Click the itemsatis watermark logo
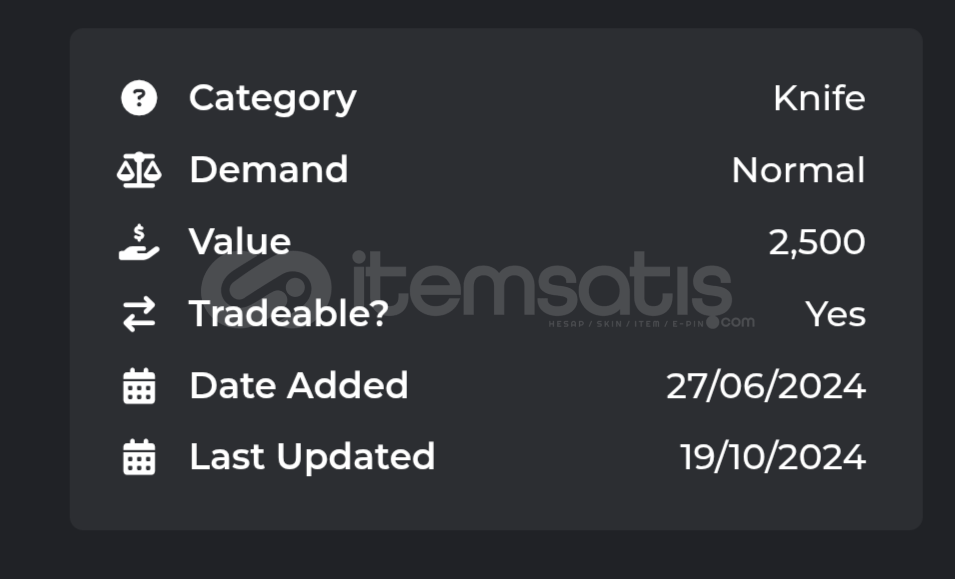955x579 pixels. tap(266, 289)
